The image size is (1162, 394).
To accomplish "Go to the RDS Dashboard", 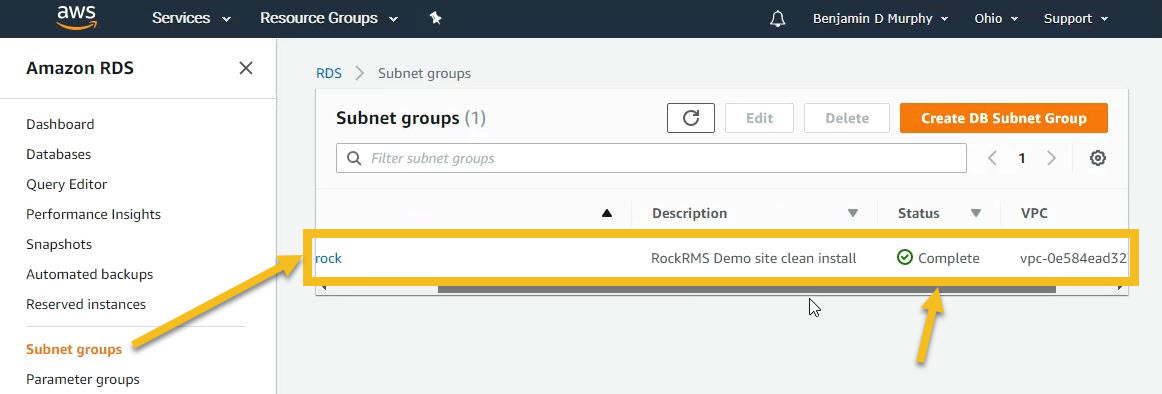I will 60,124.
